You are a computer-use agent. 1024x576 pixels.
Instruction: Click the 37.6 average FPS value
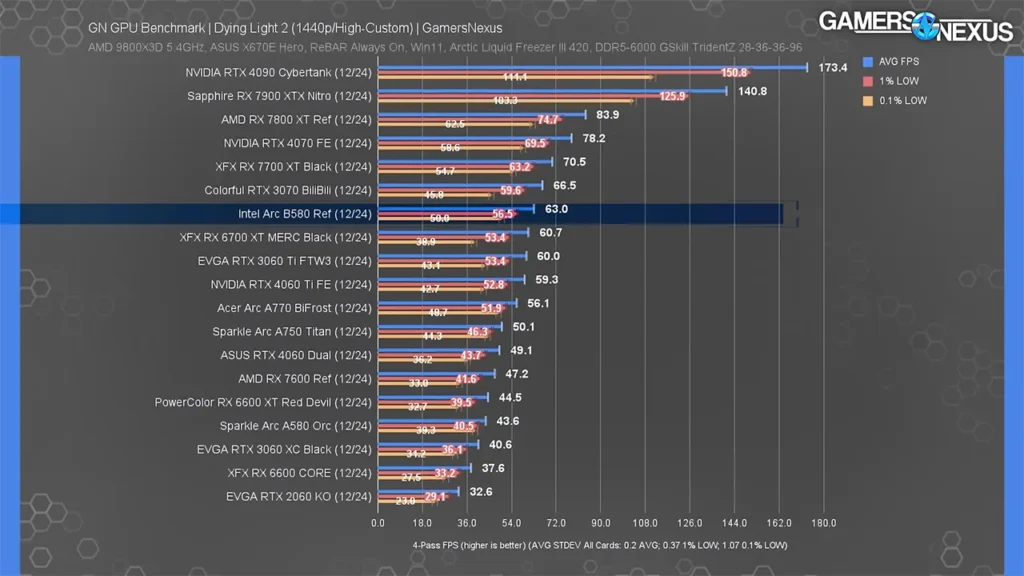coord(493,468)
